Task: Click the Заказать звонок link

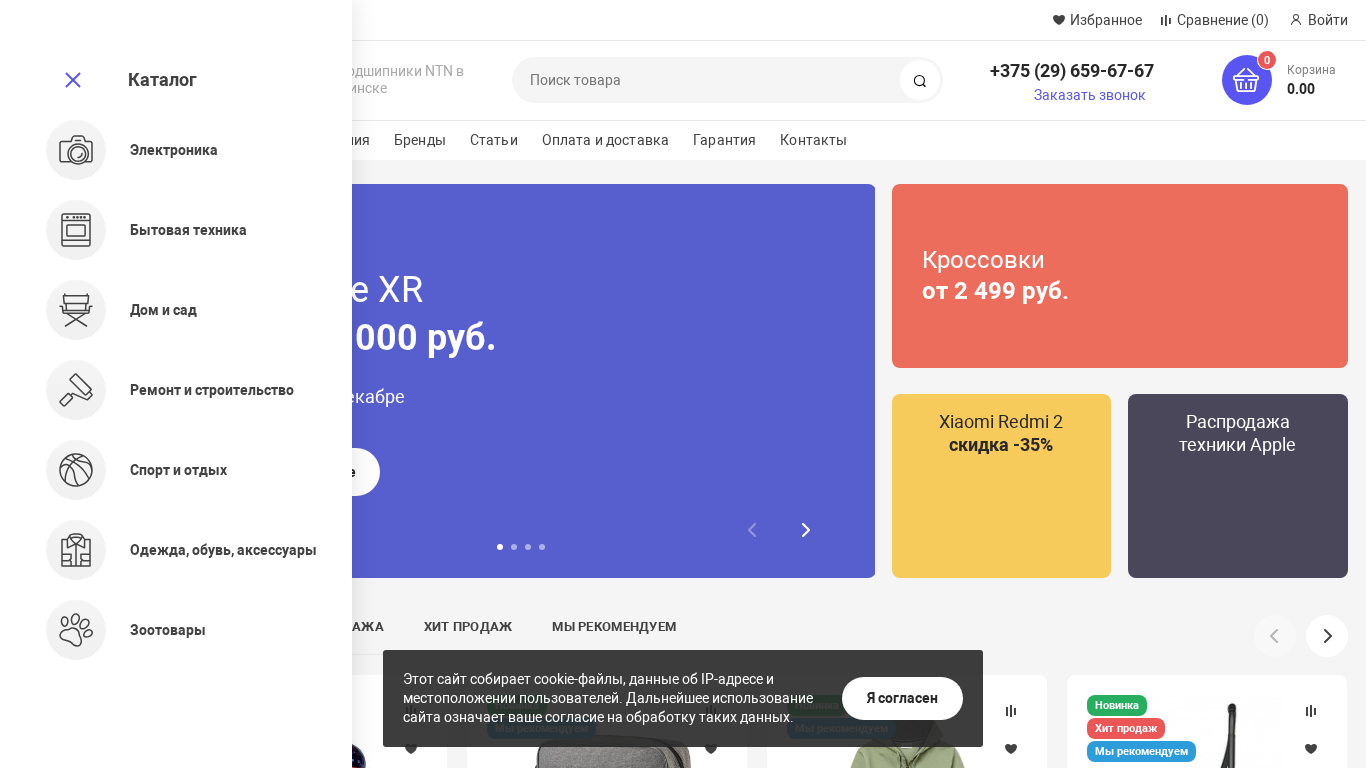Action: click(x=1089, y=95)
